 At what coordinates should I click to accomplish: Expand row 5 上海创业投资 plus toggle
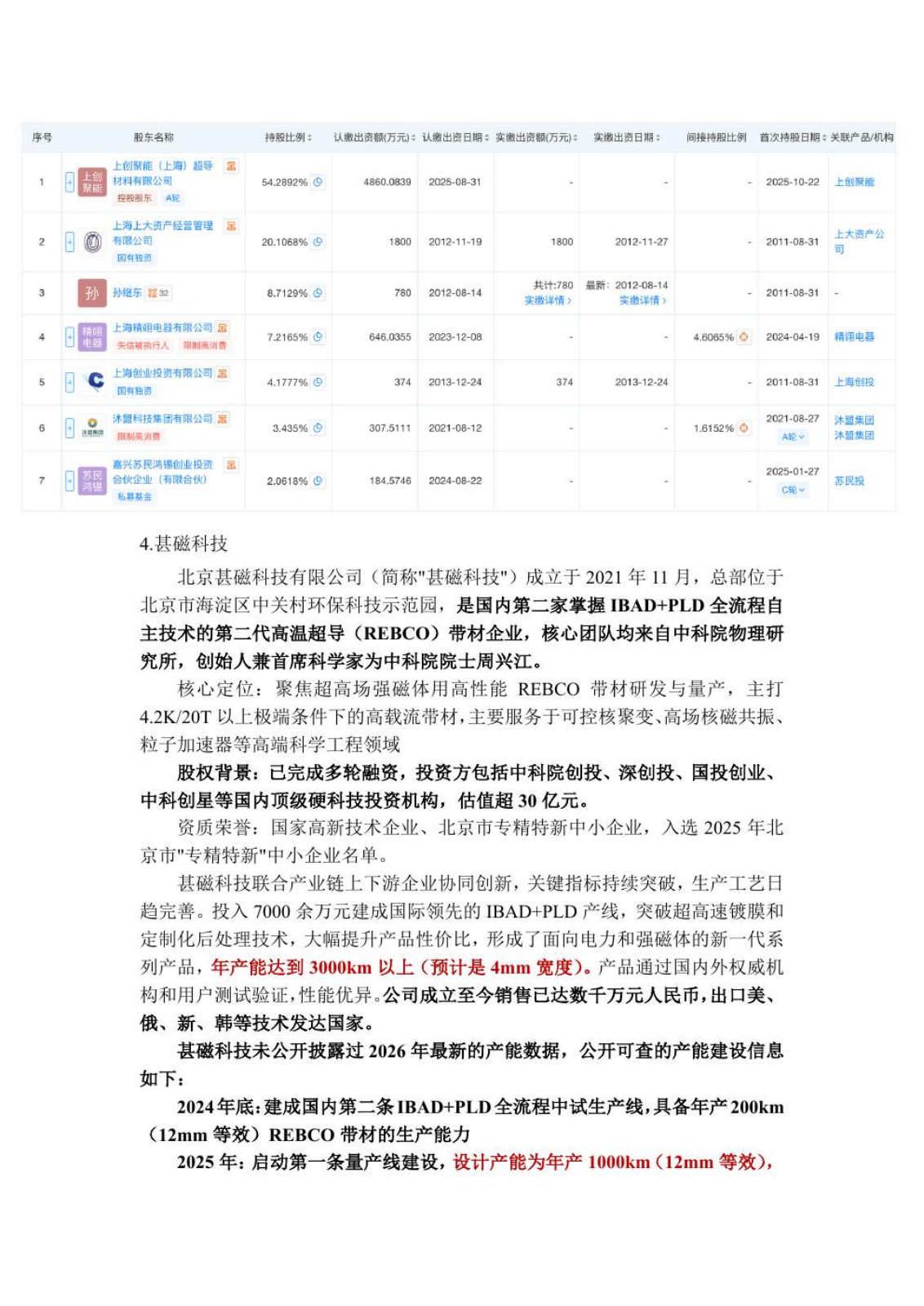[69, 382]
